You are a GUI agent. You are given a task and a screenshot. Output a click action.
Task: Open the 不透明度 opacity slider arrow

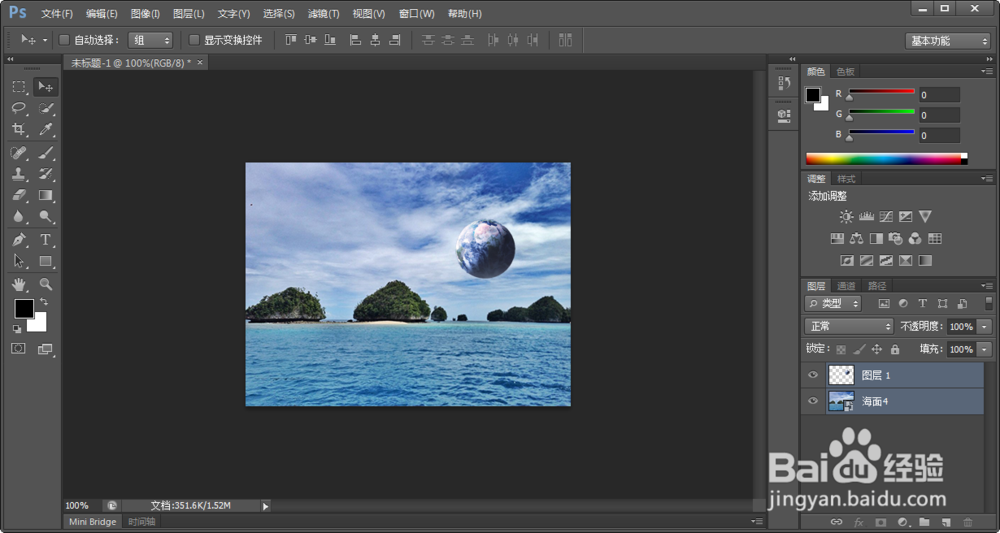point(985,327)
